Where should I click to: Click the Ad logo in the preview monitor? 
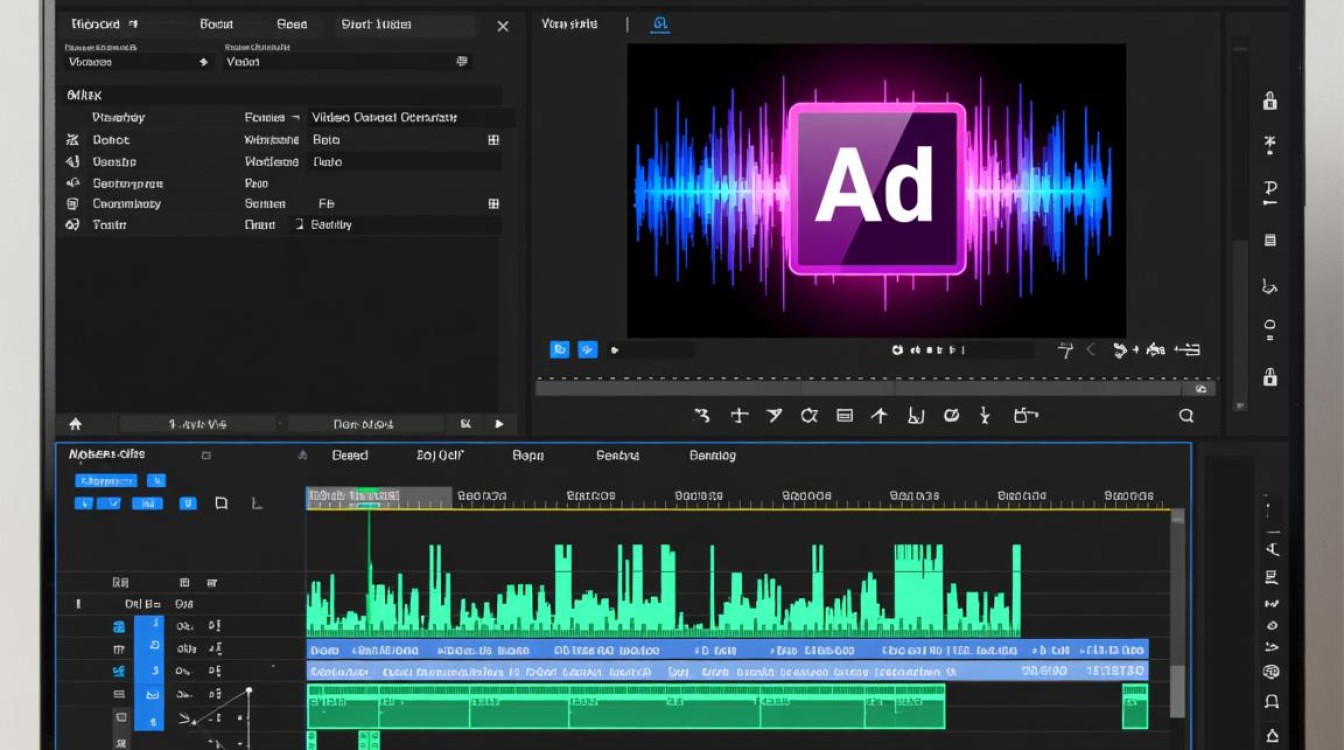pyautogui.click(x=877, y=189)
